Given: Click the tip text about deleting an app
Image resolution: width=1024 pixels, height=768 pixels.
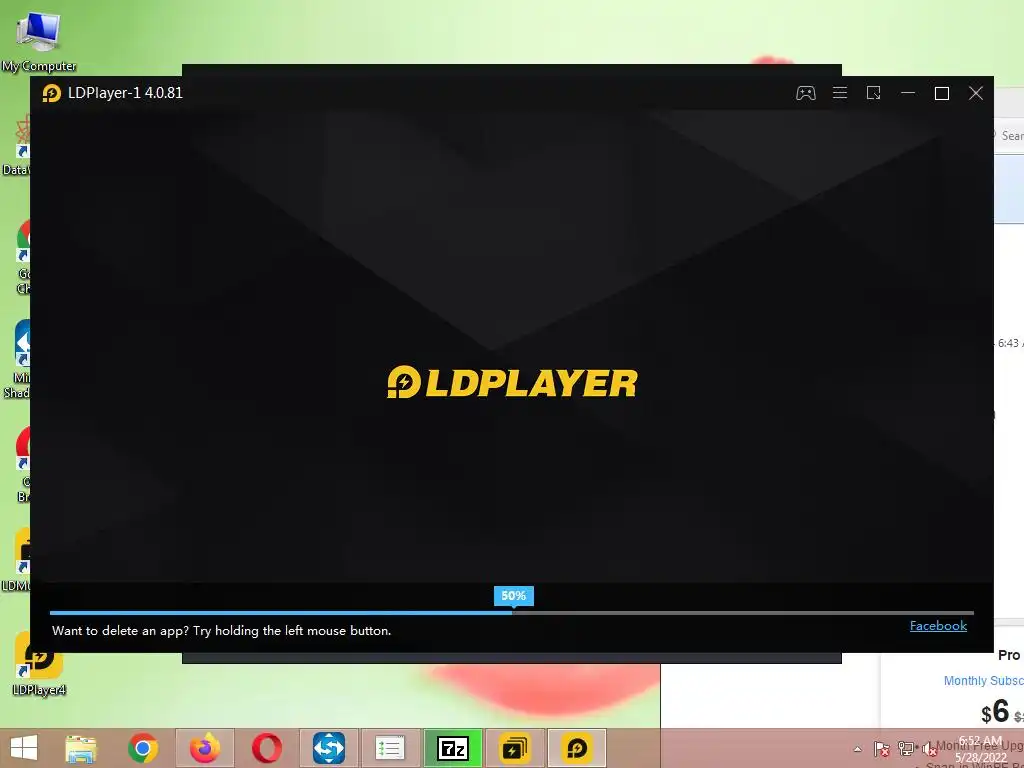Looking at the screenshot, I should [221, 631].
